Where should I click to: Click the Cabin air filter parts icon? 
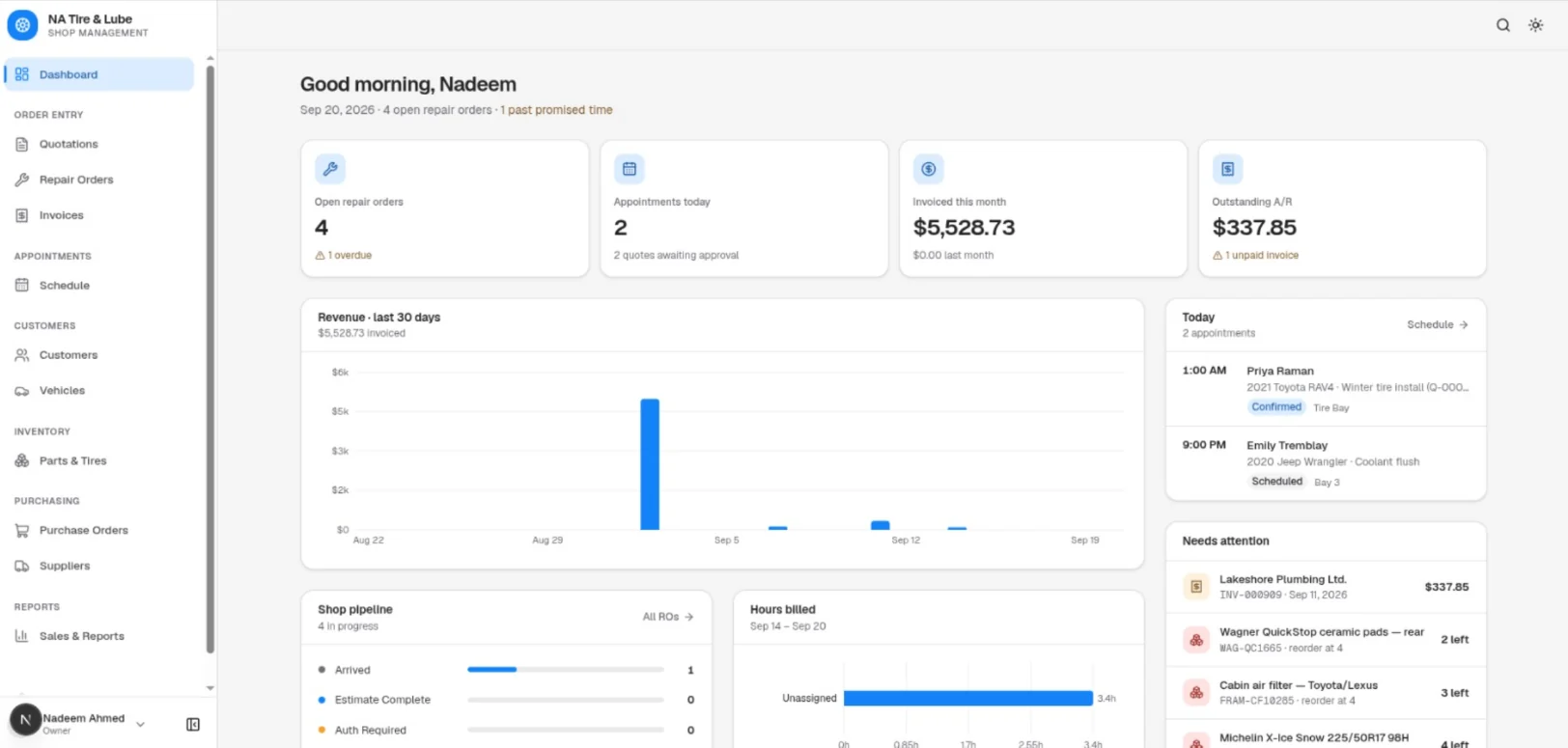(1196, 693)
